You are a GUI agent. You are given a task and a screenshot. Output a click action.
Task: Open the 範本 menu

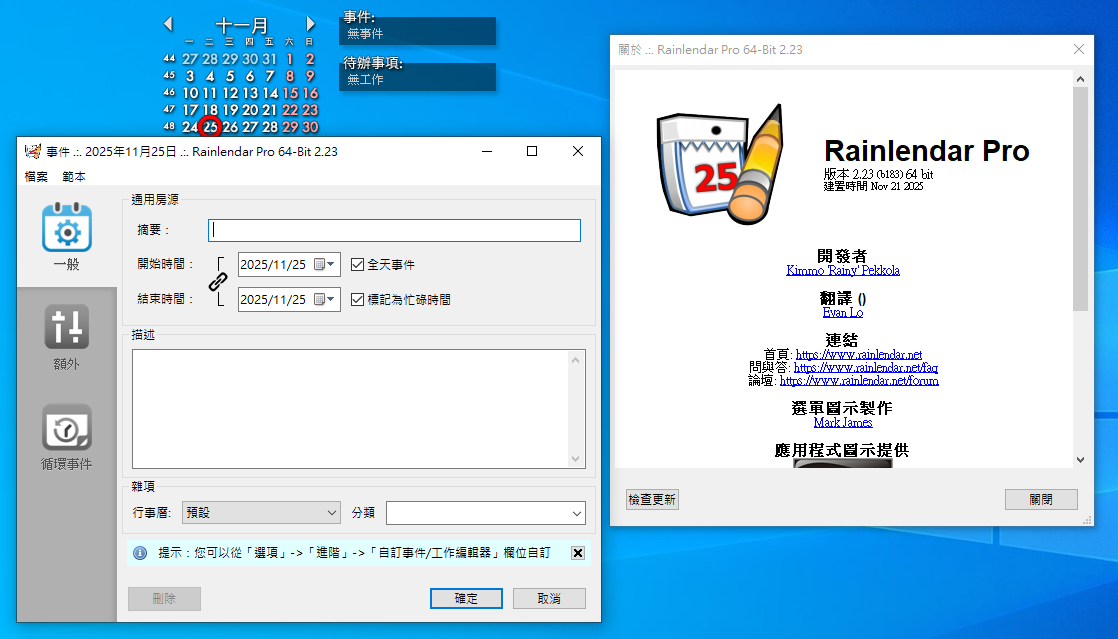click(74, 177)
